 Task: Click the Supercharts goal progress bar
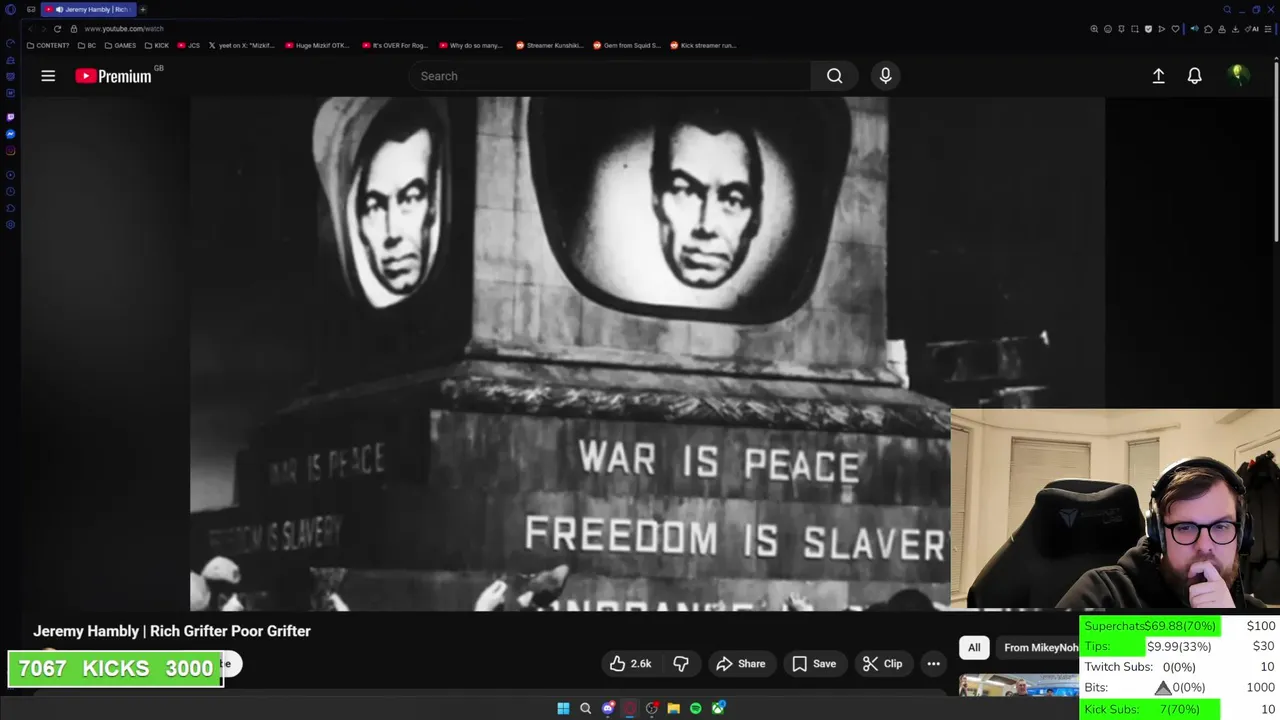(1149, 626)
